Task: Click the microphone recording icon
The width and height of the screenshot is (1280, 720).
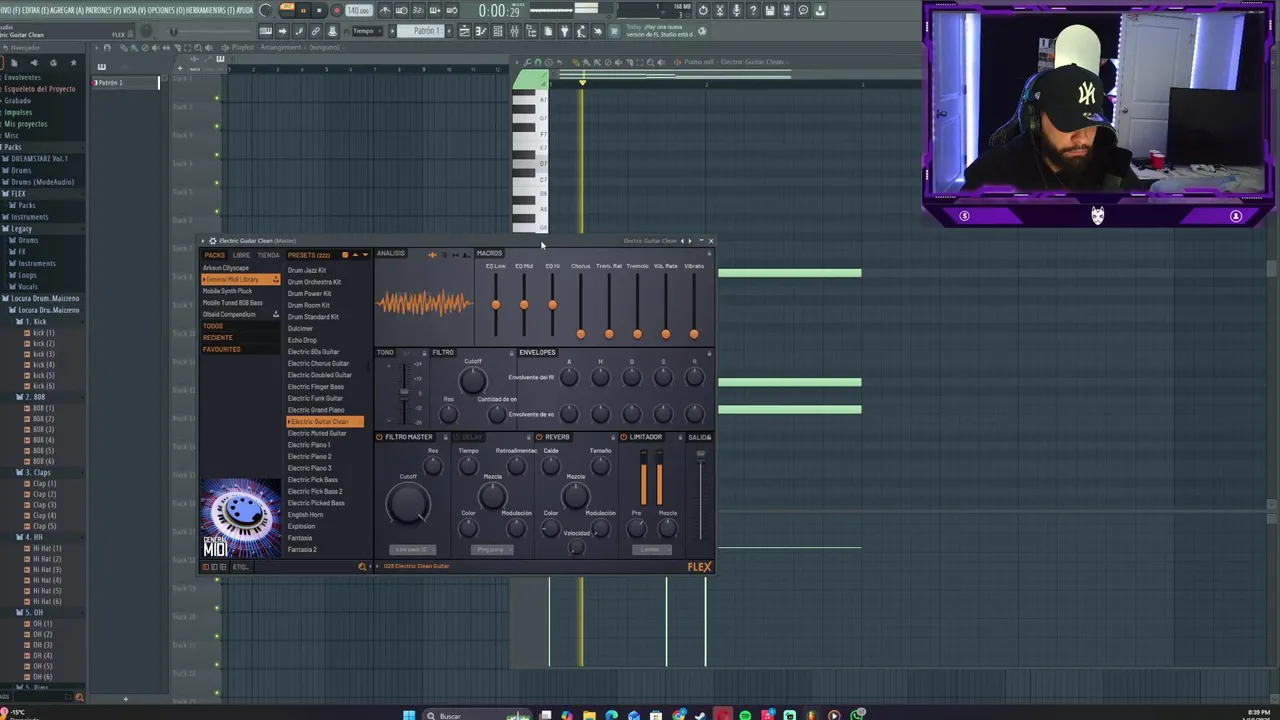Action: pyautogui.click(x=736, y=10)
